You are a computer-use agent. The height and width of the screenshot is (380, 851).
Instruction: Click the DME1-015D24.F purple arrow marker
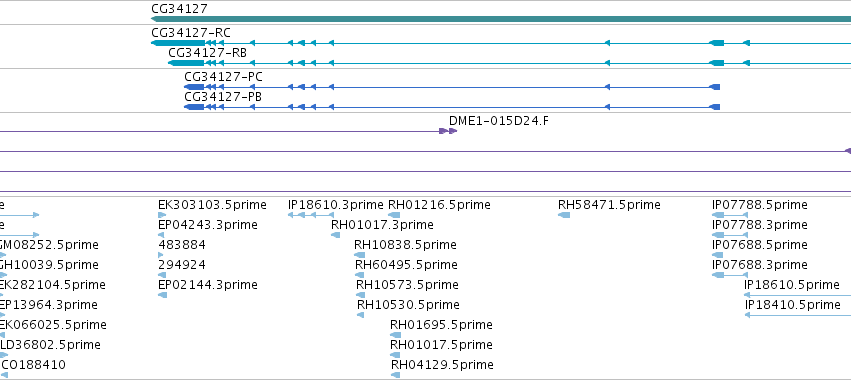(x=448, y=131)
